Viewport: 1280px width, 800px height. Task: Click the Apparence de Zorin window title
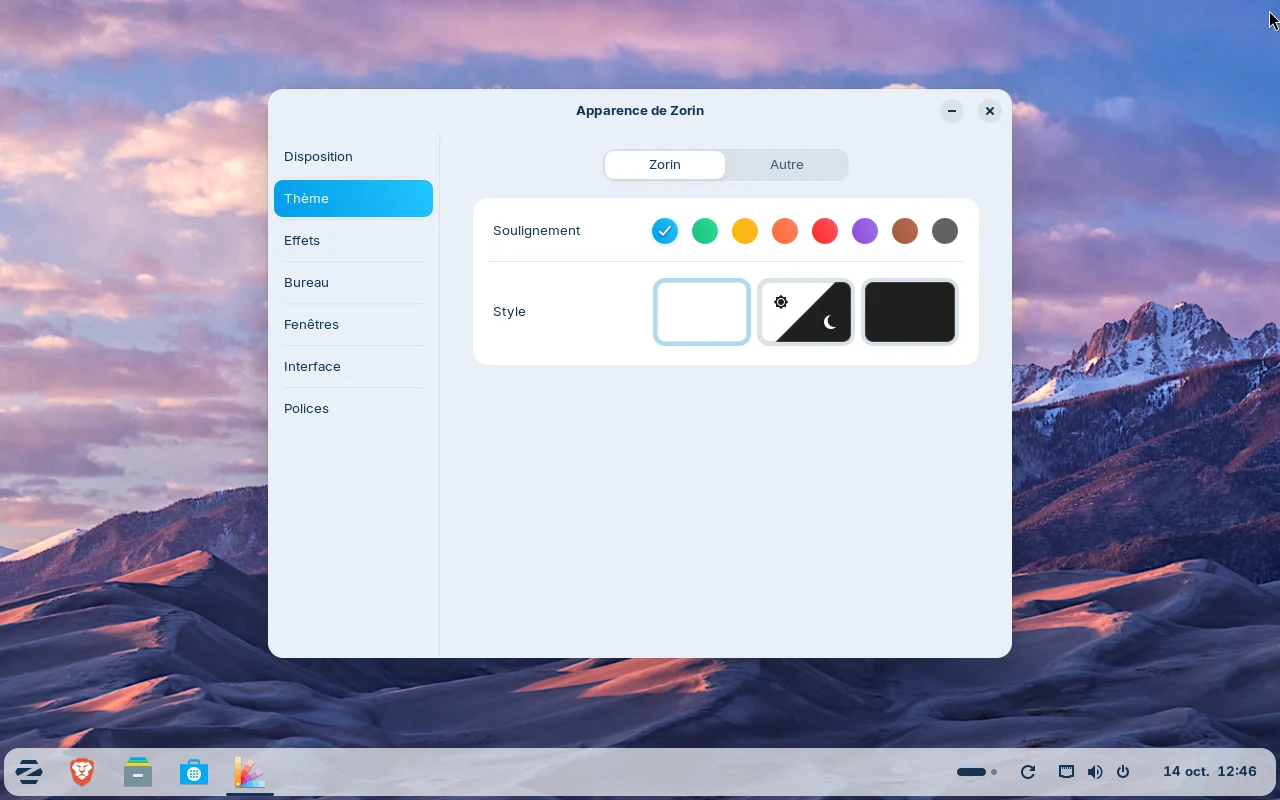pyautogui.click(x=640, y=111)
